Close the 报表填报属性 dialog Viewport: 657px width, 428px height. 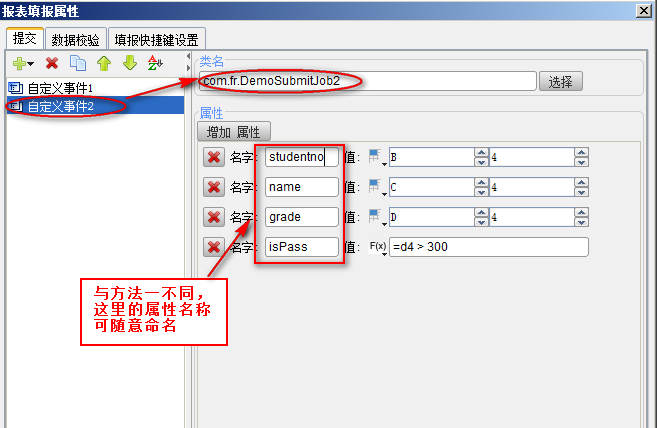coord(643,10)
